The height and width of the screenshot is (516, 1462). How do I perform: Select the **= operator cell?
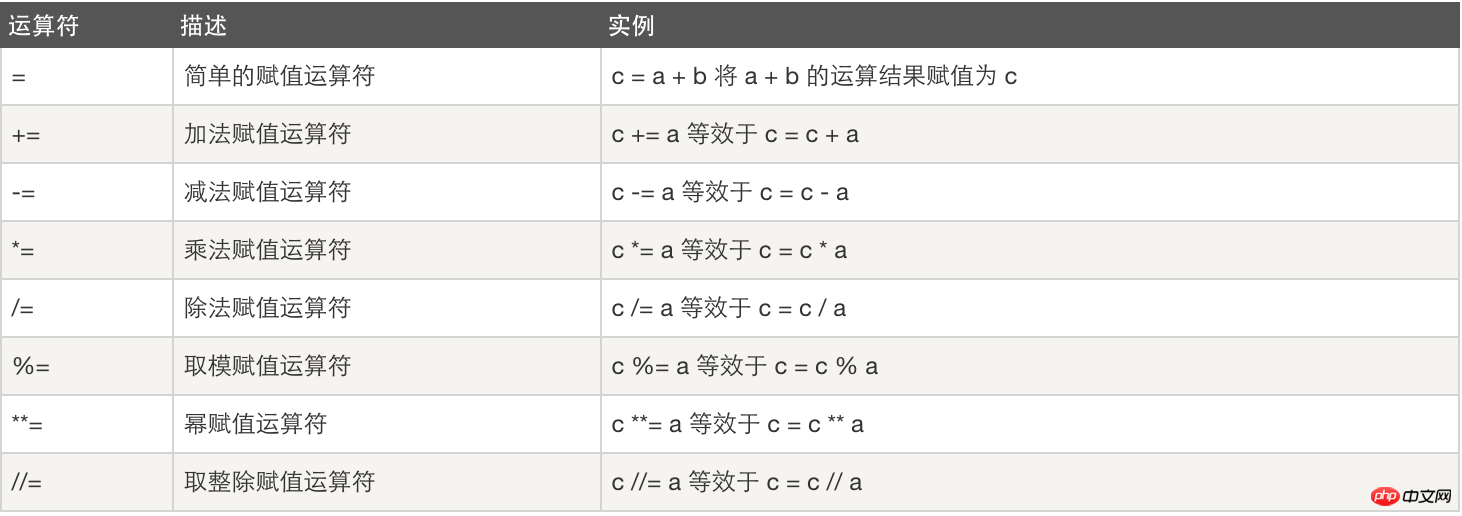pyautogui.click(x=87, y=425)
